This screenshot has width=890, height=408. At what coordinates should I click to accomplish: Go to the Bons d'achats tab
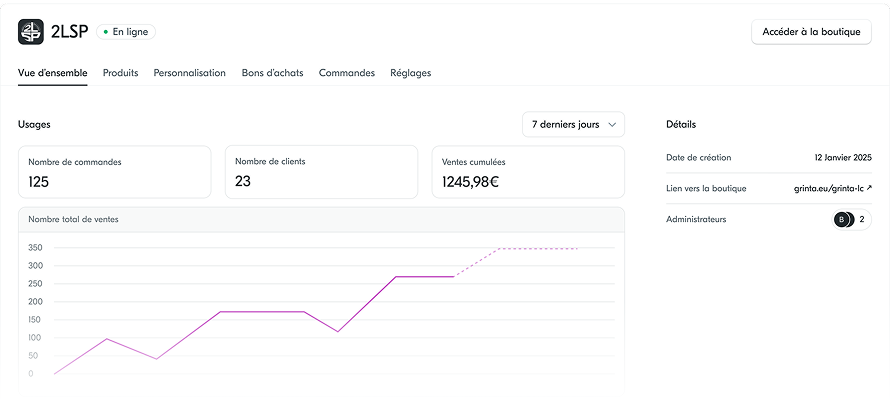[272, 73]
